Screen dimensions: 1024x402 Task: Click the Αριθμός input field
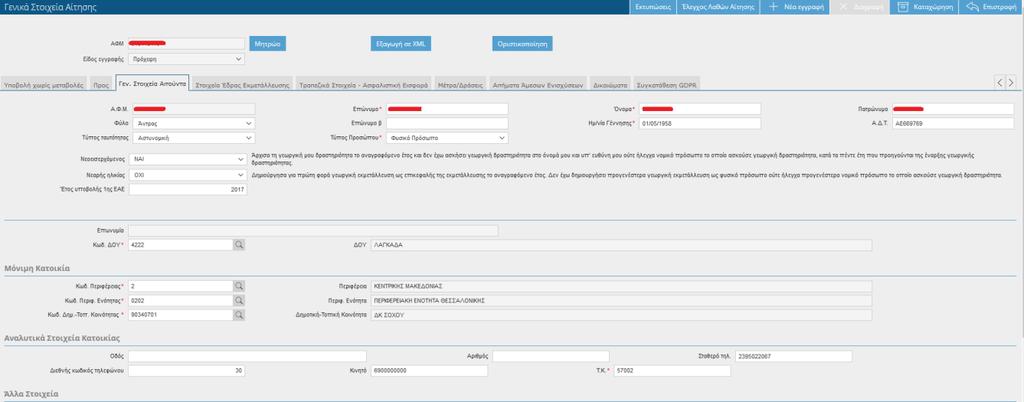[x=551, y=356]
